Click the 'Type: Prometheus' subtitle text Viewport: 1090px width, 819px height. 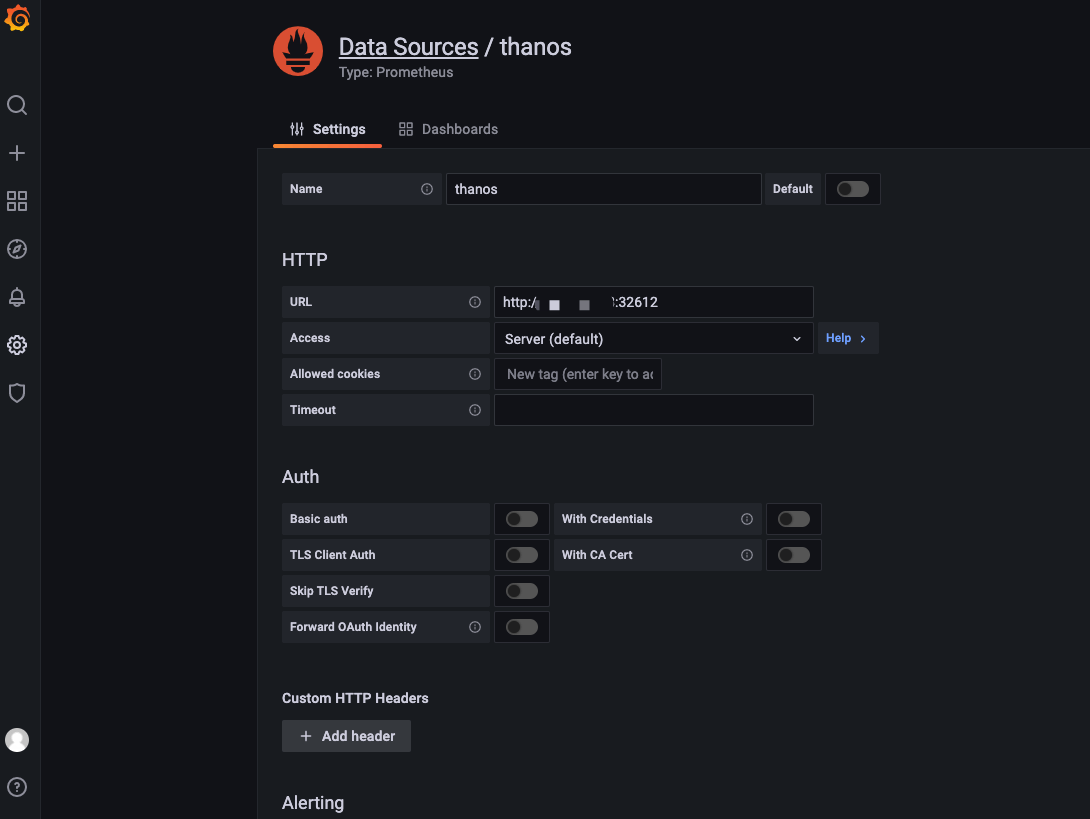coord(396,72)
